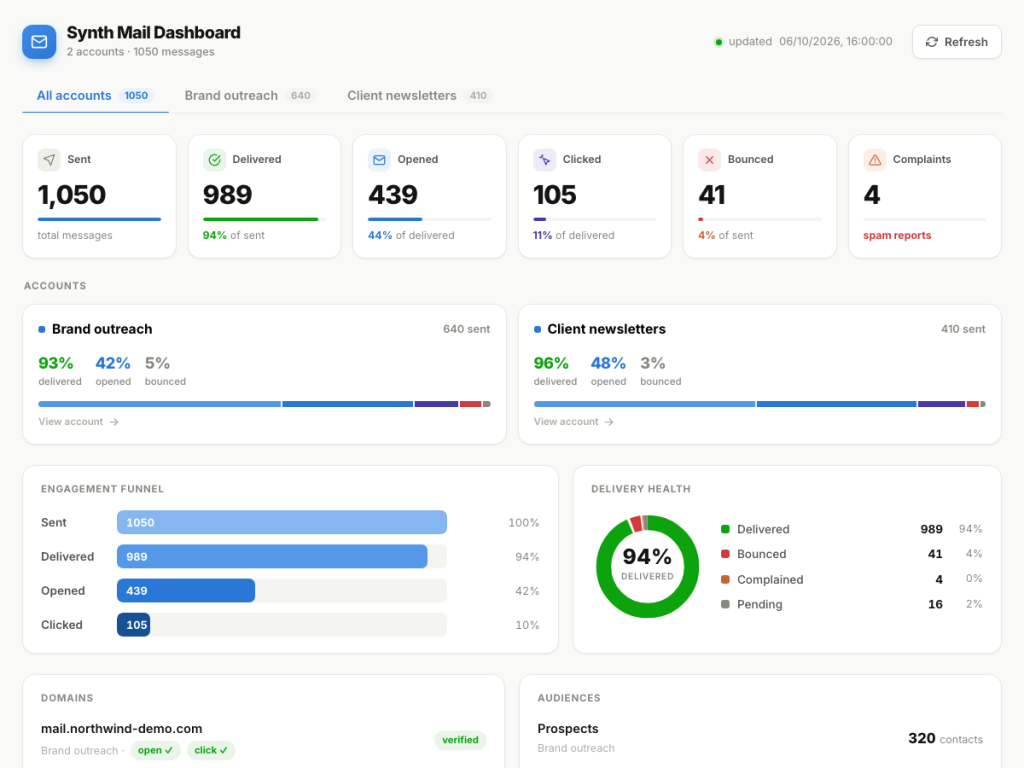Select the mail.northwind-demo.com domain
1024x768 pixels.
pyautogui.click(x=121, y=729)
